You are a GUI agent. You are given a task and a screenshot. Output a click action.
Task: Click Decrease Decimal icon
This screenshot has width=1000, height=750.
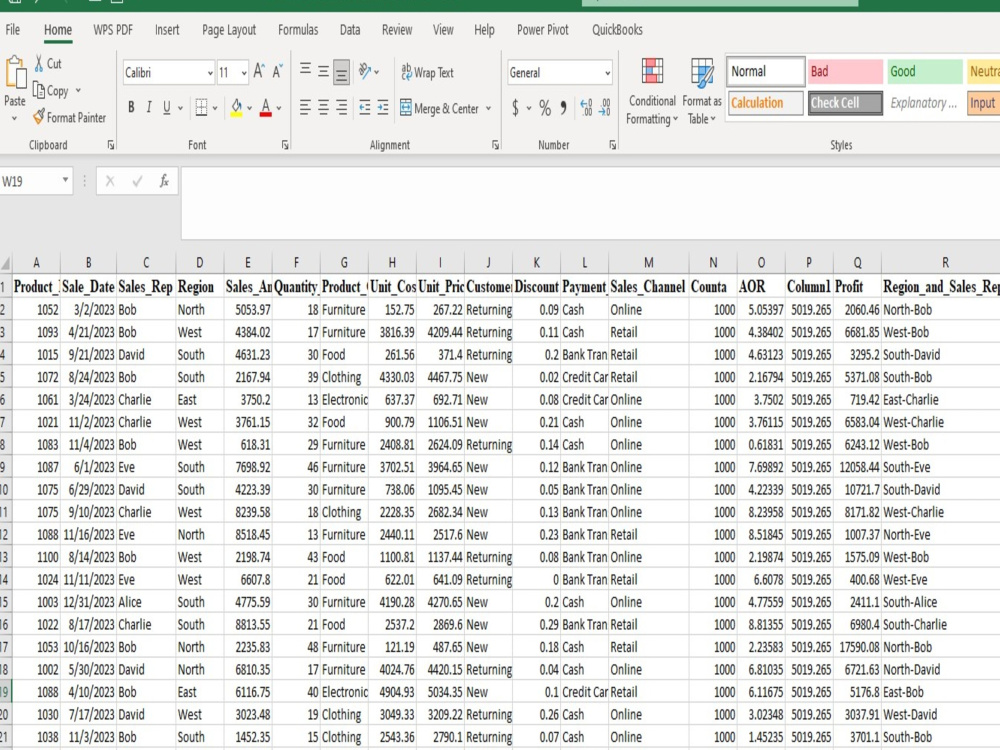coord(605,107)
